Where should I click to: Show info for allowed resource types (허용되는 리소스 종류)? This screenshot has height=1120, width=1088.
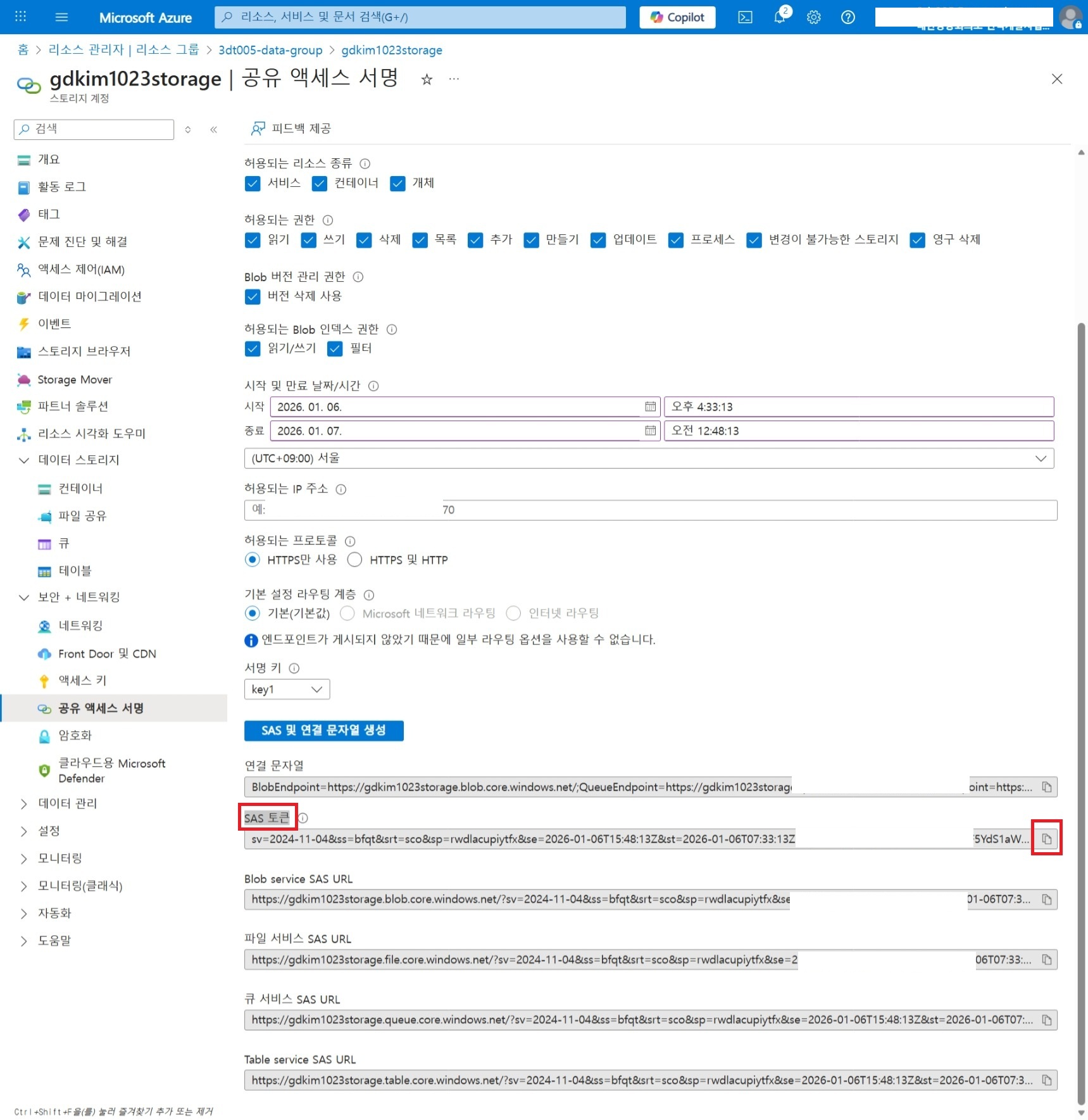pos(365,163)
